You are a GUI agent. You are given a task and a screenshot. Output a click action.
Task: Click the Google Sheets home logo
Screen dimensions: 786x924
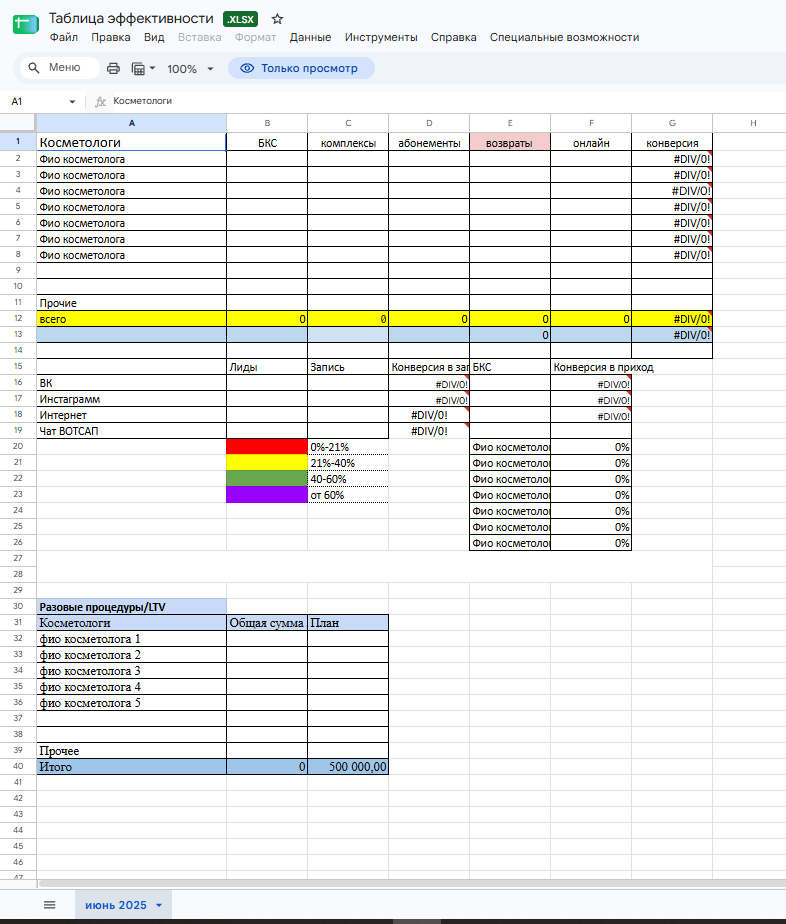25,24
